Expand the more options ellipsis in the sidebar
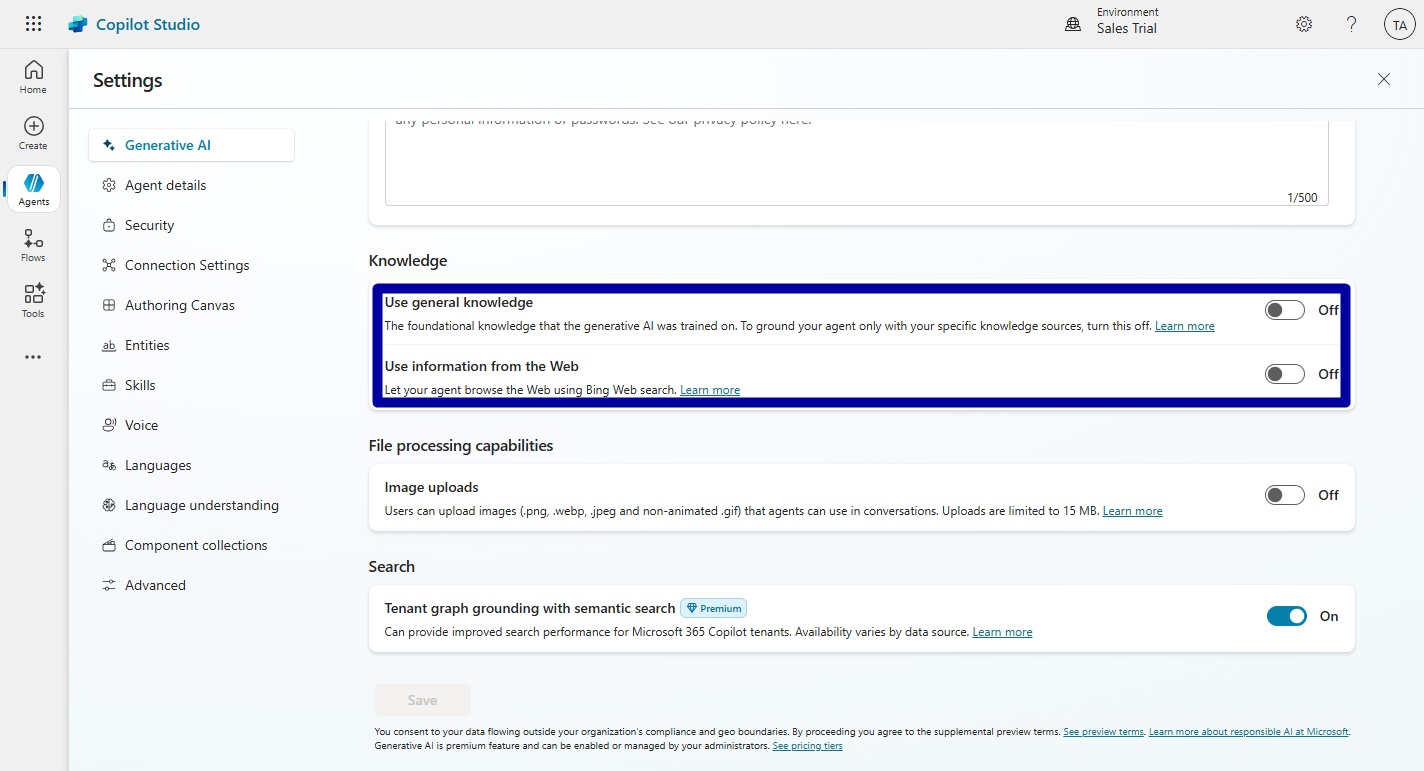This screenshot has height=771, width=1424. [33, 356]
